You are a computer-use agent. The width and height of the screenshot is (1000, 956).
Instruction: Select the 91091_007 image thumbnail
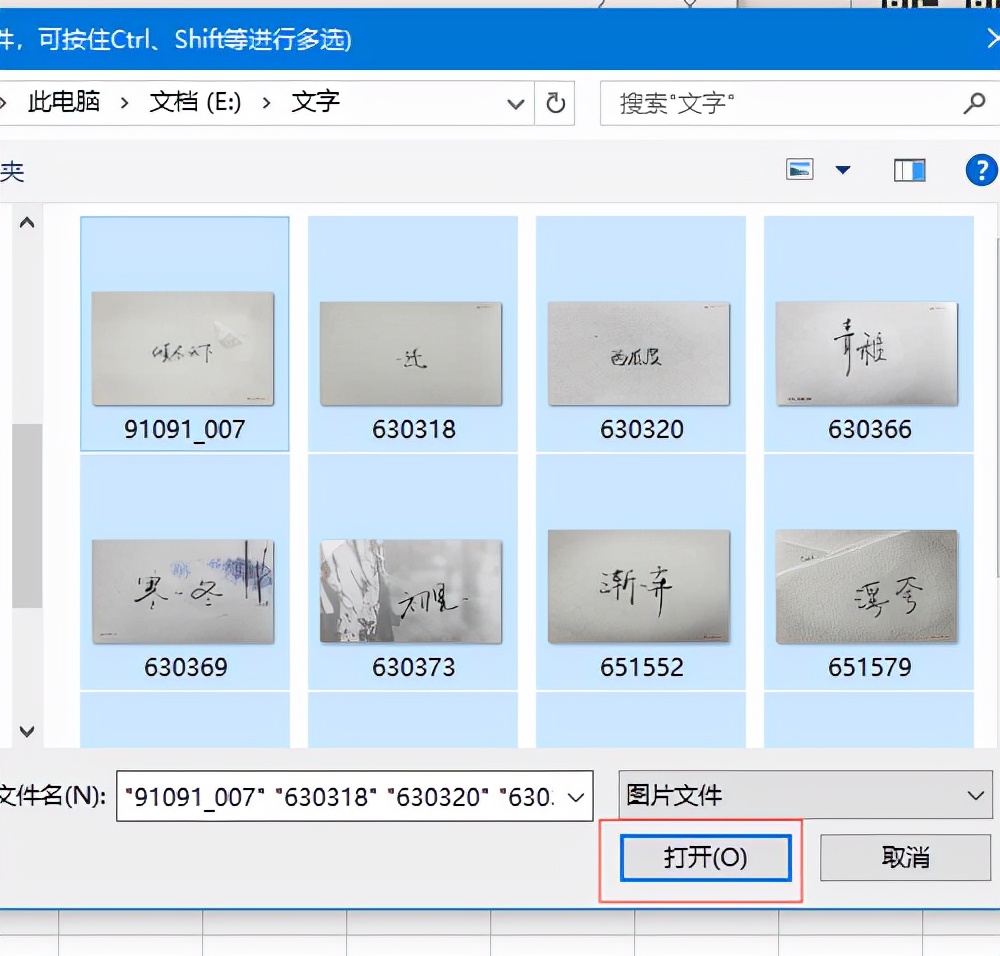183,350
